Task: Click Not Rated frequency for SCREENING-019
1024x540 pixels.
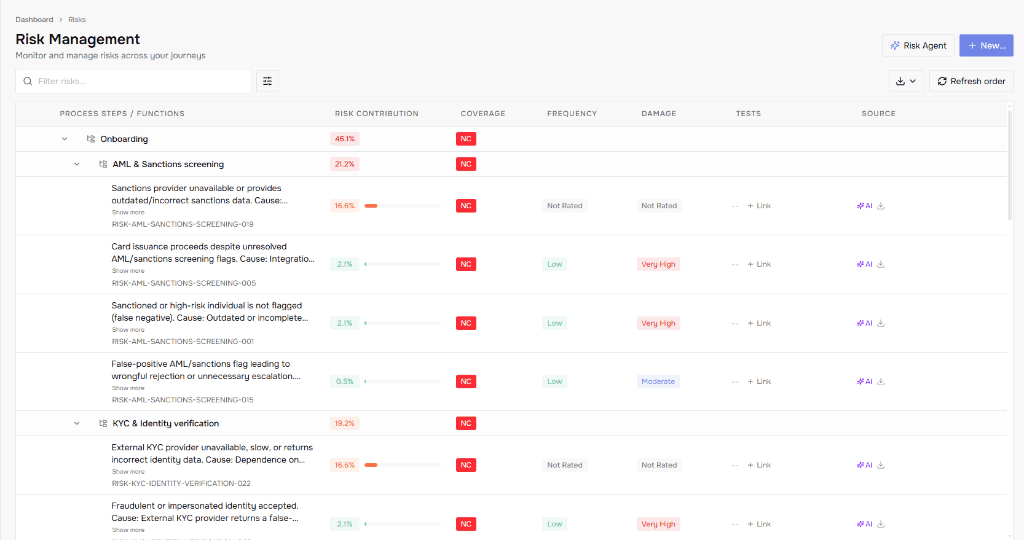Action: click(564, 206)
